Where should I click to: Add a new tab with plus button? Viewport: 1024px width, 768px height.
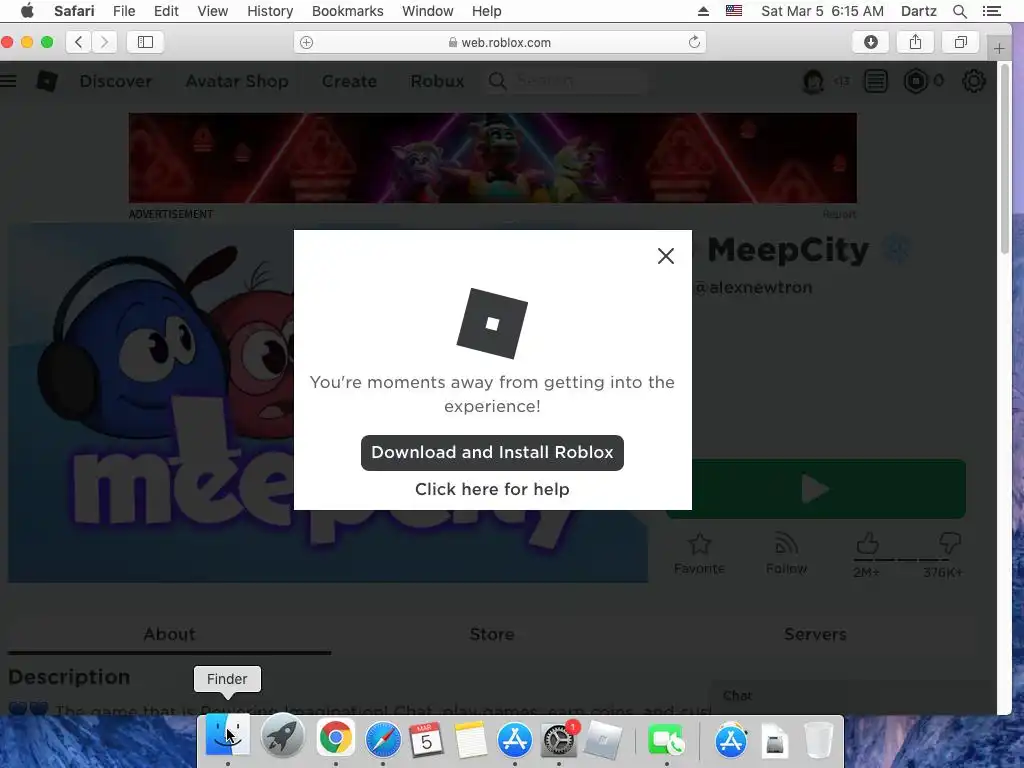coord(999,48)
